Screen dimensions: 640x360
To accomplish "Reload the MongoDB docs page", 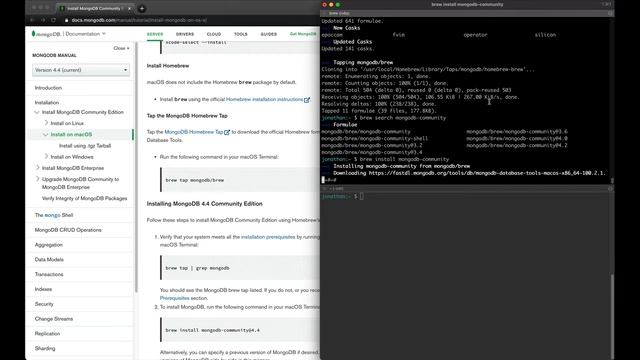I will click(x=53, y=20).
